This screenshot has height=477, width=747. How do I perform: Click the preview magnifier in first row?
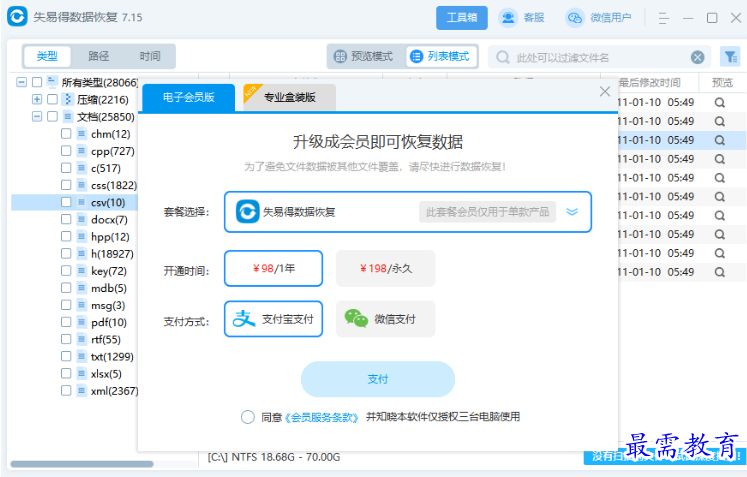[719, 102]
